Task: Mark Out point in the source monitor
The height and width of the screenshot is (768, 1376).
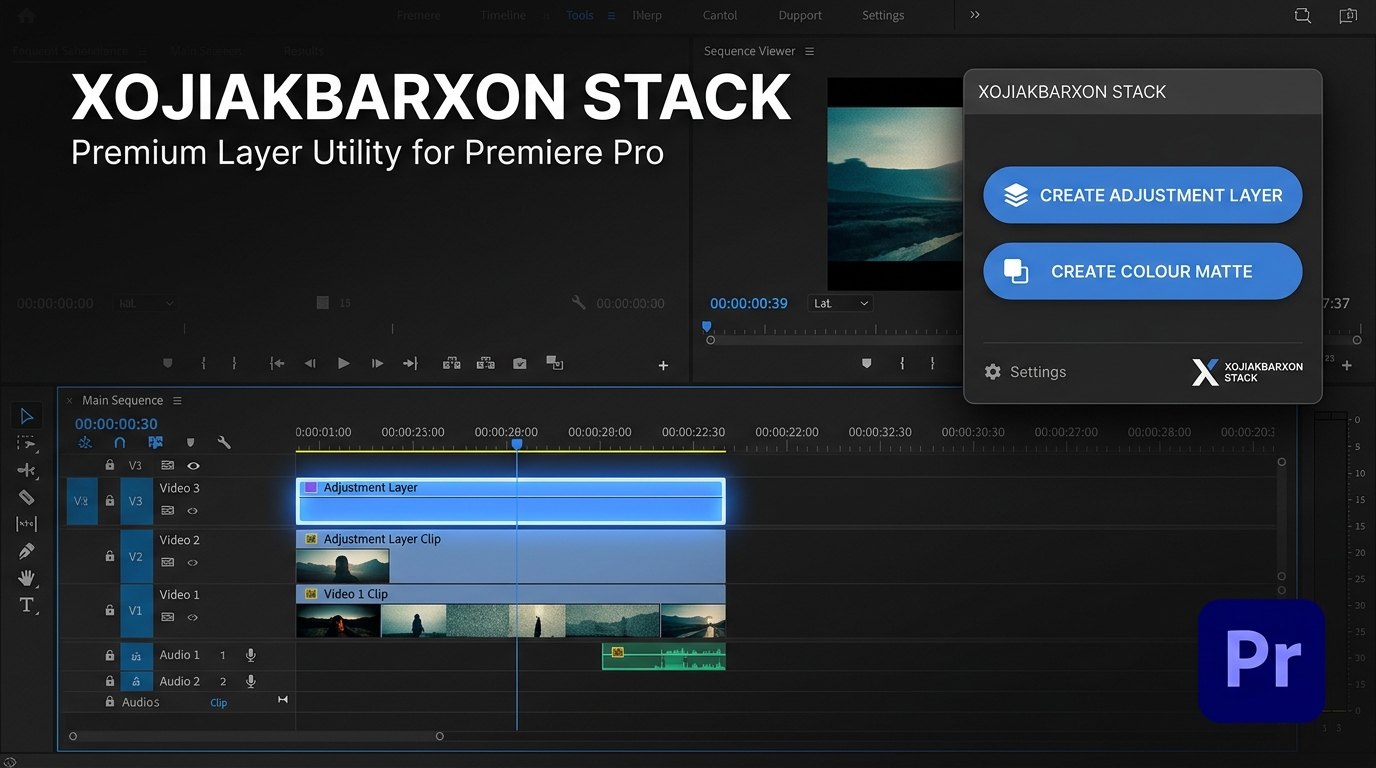Action: click(x=235, y=364)
